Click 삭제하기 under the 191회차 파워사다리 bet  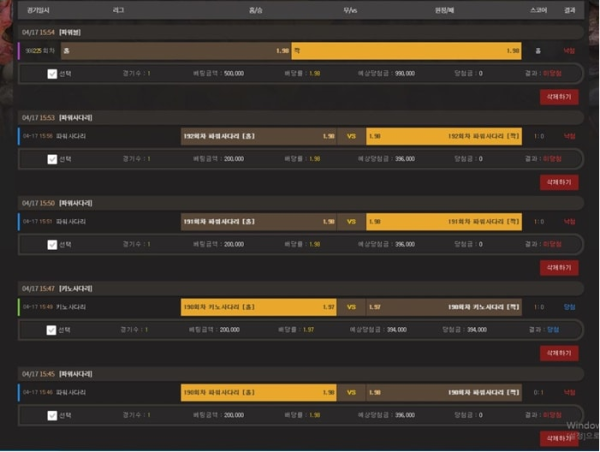(558, 267)
